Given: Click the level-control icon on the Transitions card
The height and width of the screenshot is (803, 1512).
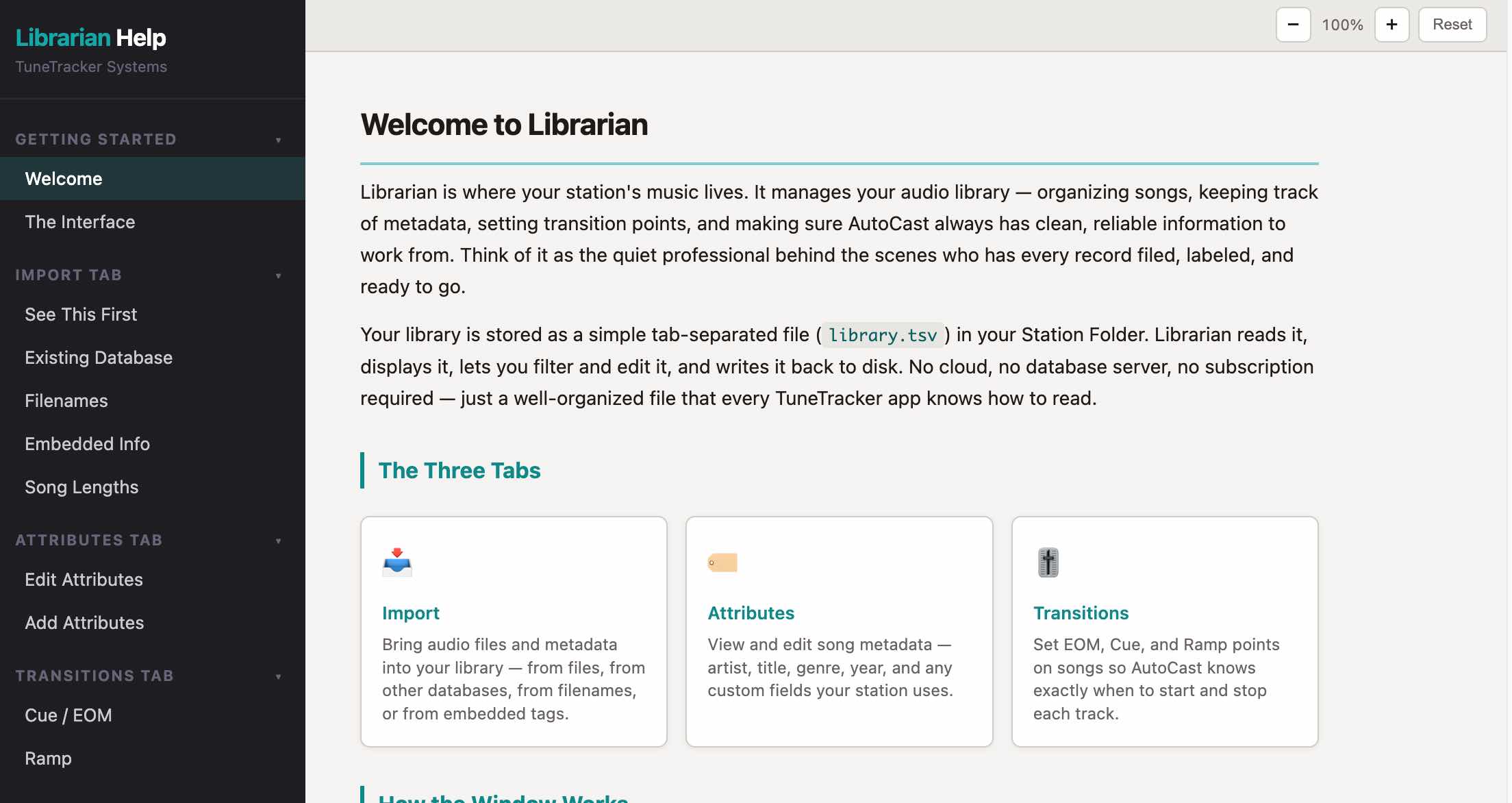Looking at the screenshot, I should (x=1047, y=562).
